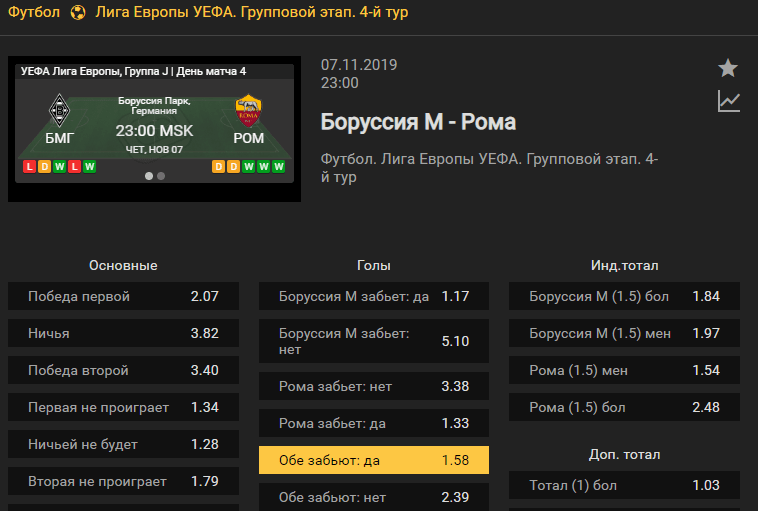Select Ничья odds 3.82

pos(123,333)
